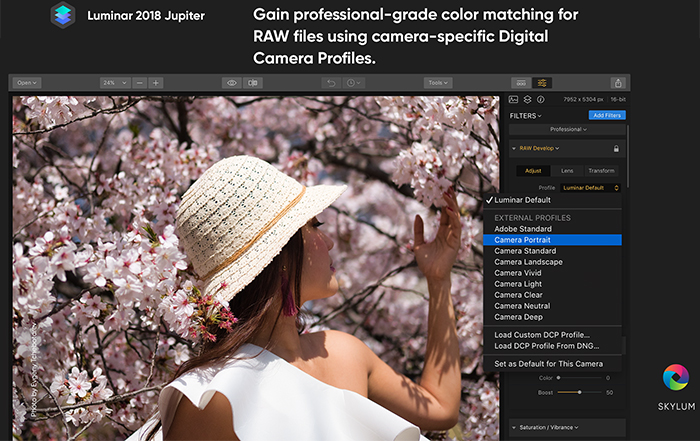
Task: Switch to the Lens tab
Action: [x=567, y=171]
